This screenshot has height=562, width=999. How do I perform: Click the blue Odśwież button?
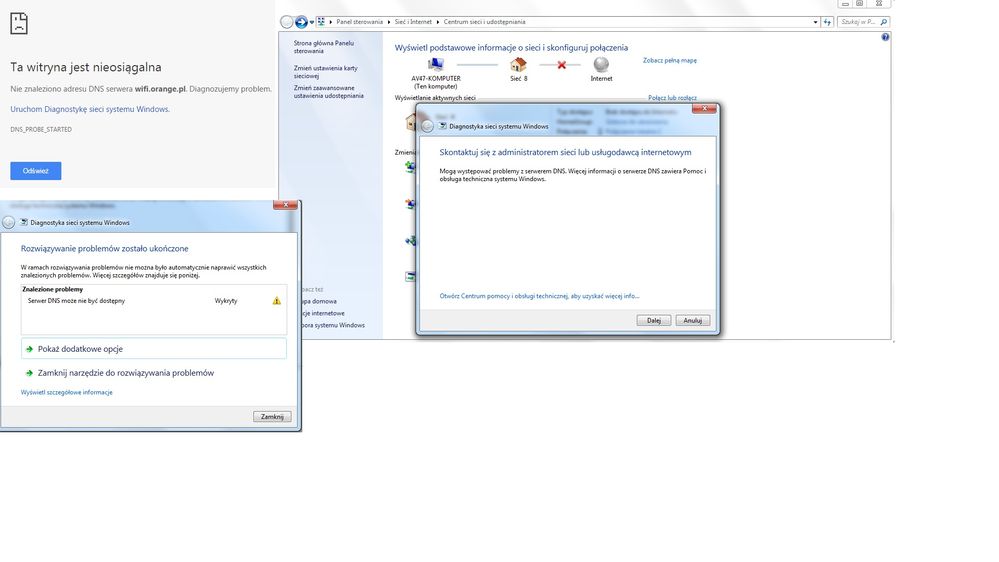click(36, 171)
